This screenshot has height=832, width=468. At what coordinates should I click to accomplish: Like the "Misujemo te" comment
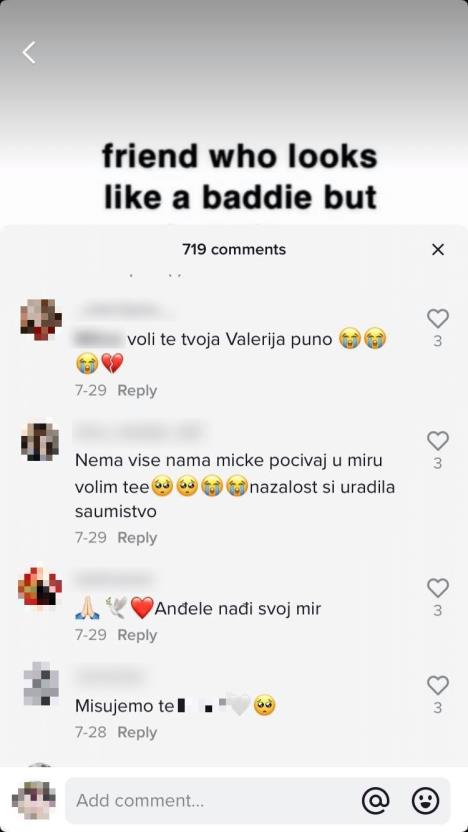438,686
